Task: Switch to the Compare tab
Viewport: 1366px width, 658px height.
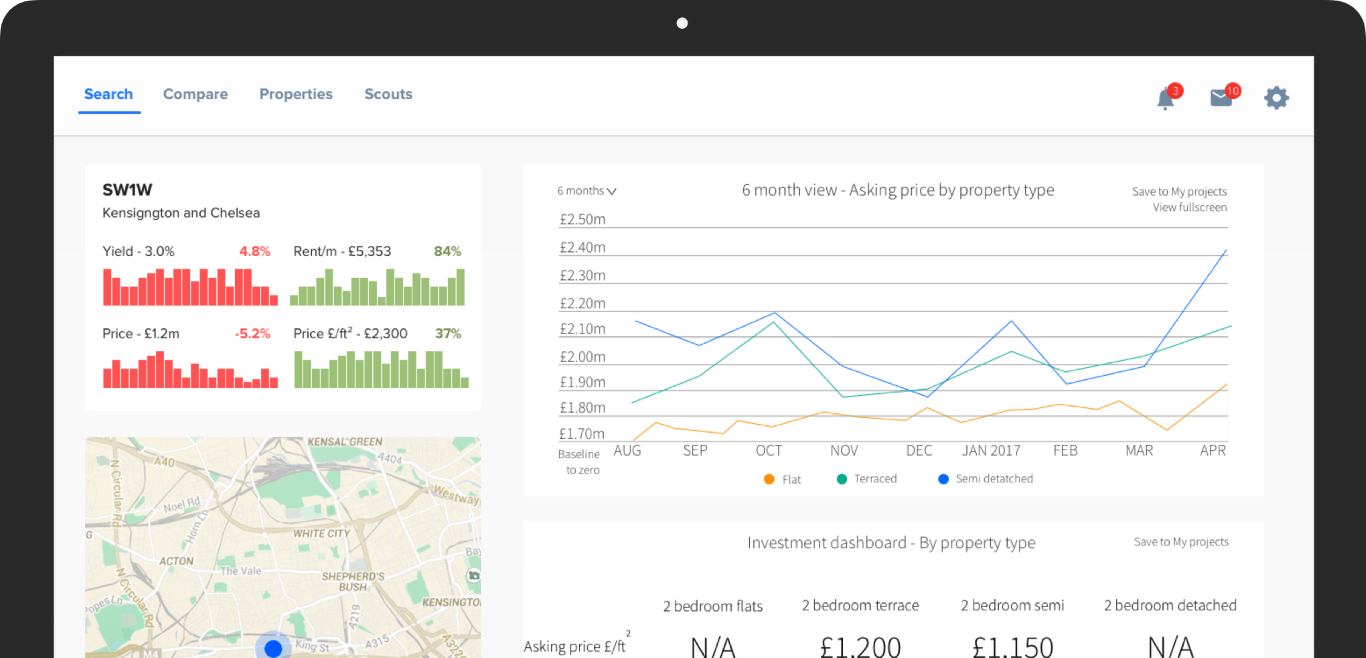Action: coord(195,94)
